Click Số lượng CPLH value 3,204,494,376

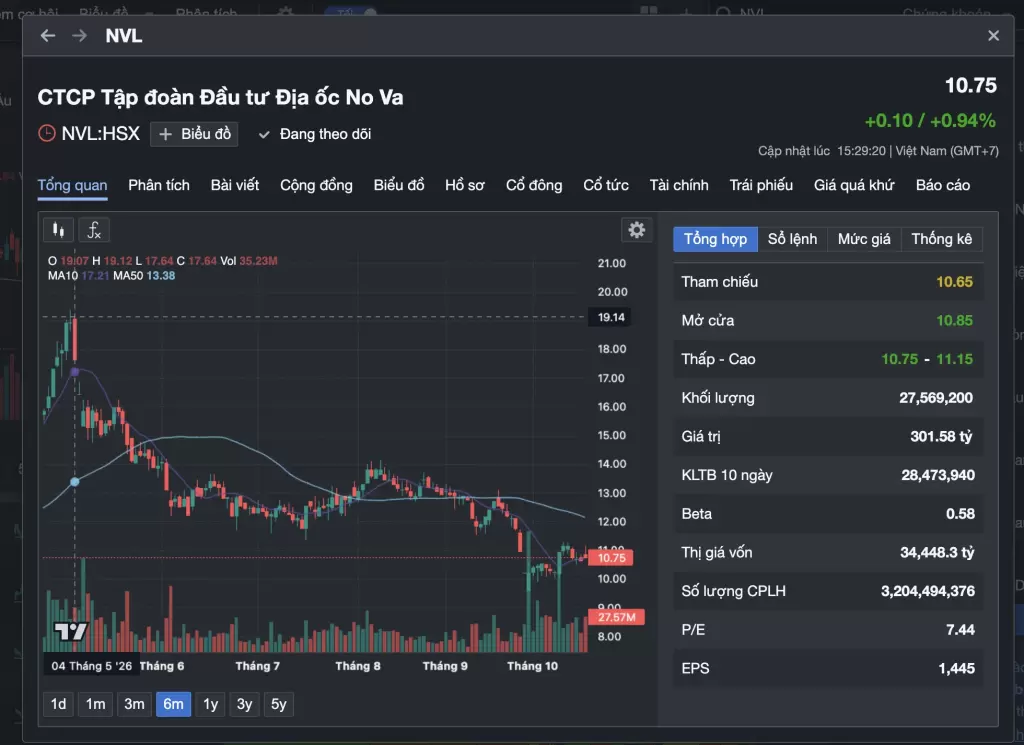click(927, 591)
